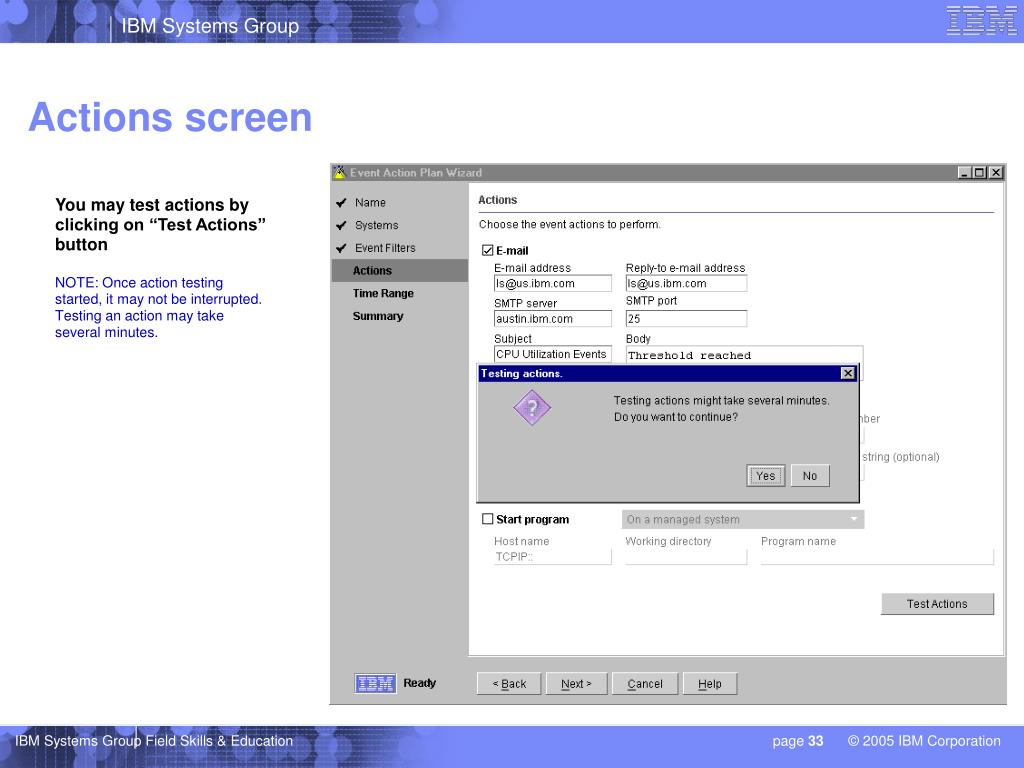Click No in Testing actions dialog
The image size is (1024, 768).
point(810,476)
